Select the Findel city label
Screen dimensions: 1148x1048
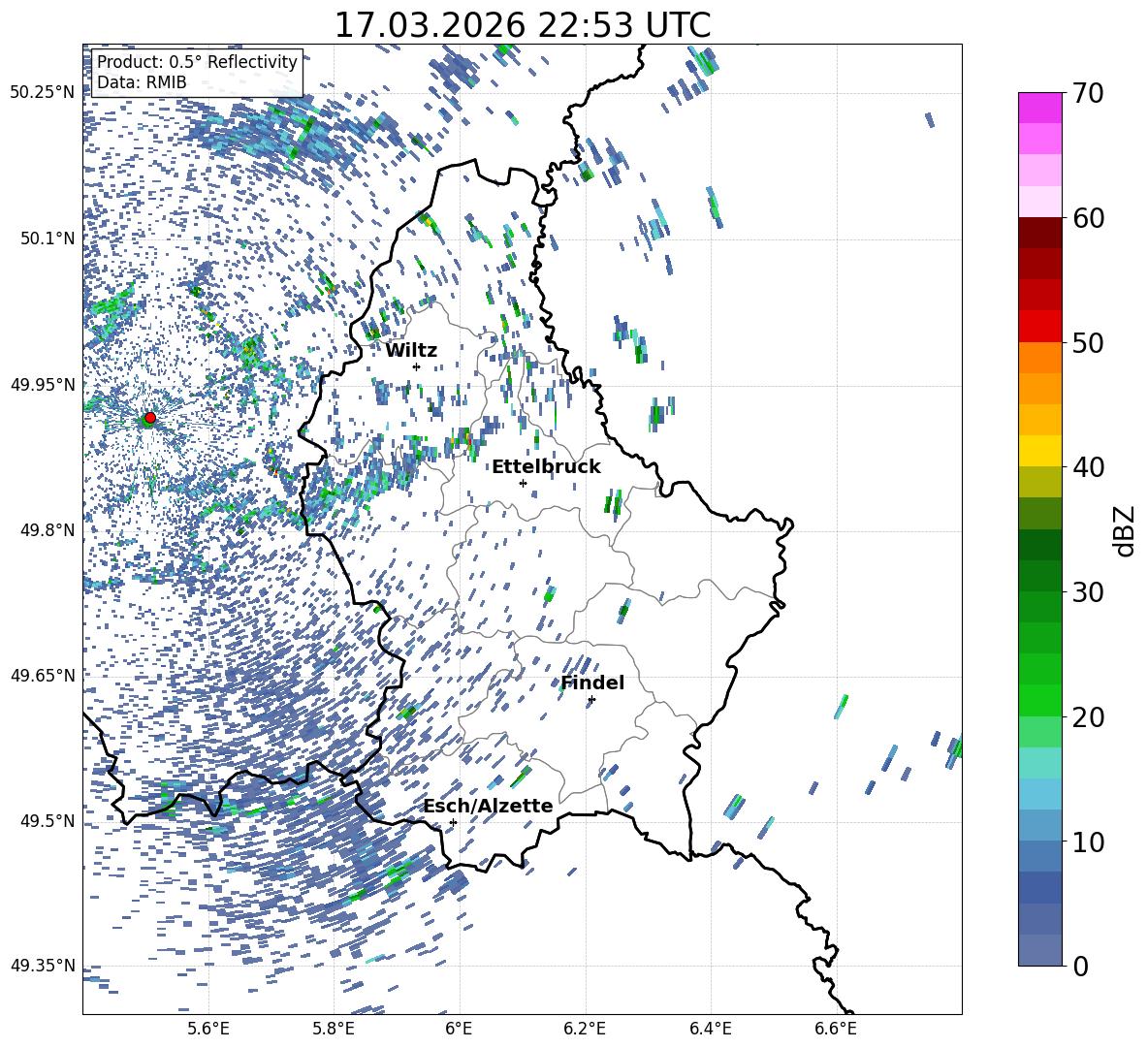[591, 683]
